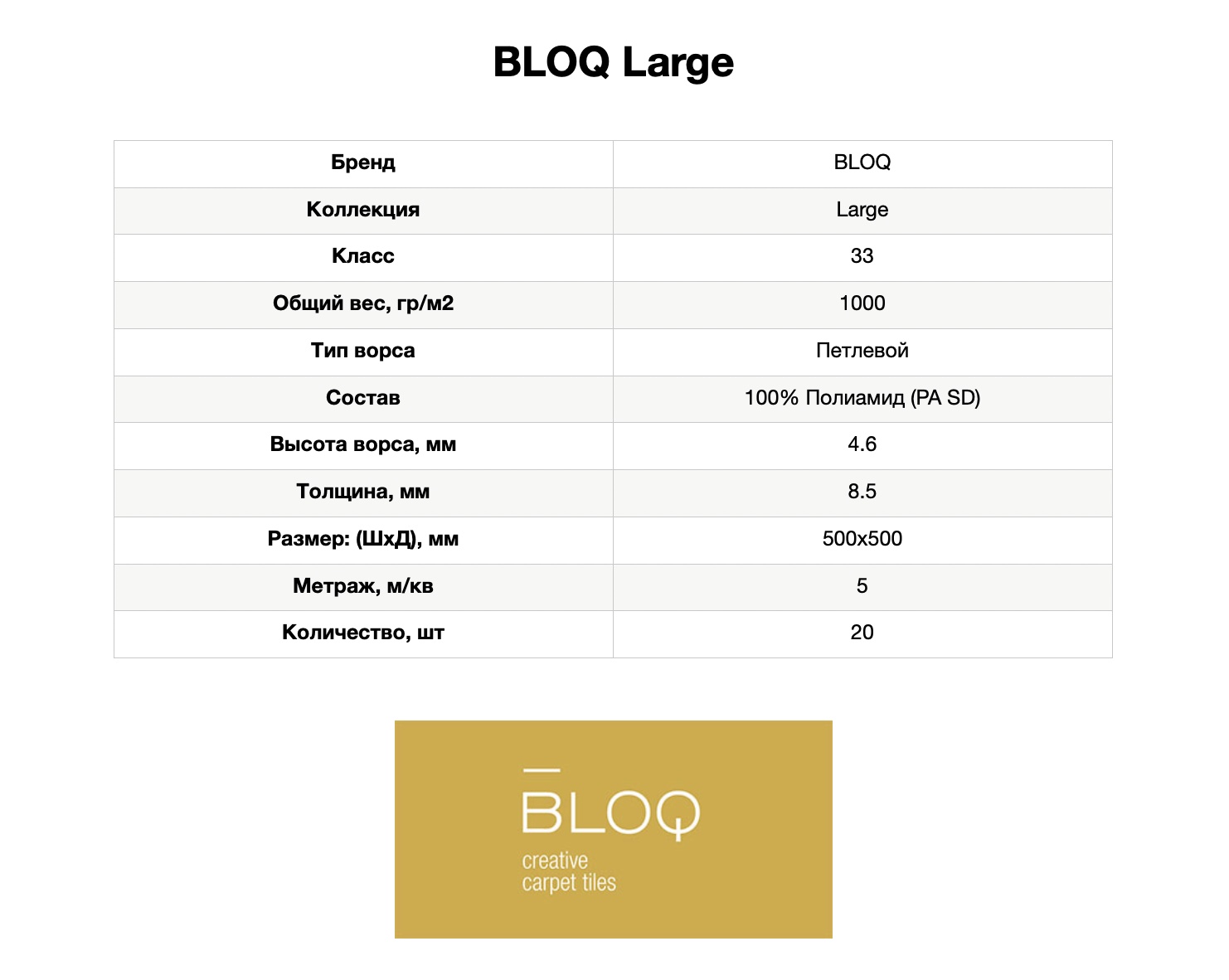Click the Общий вес, гр/м2 label
This screenshot has height=980, width=1229.
click(x=363, y=303)
